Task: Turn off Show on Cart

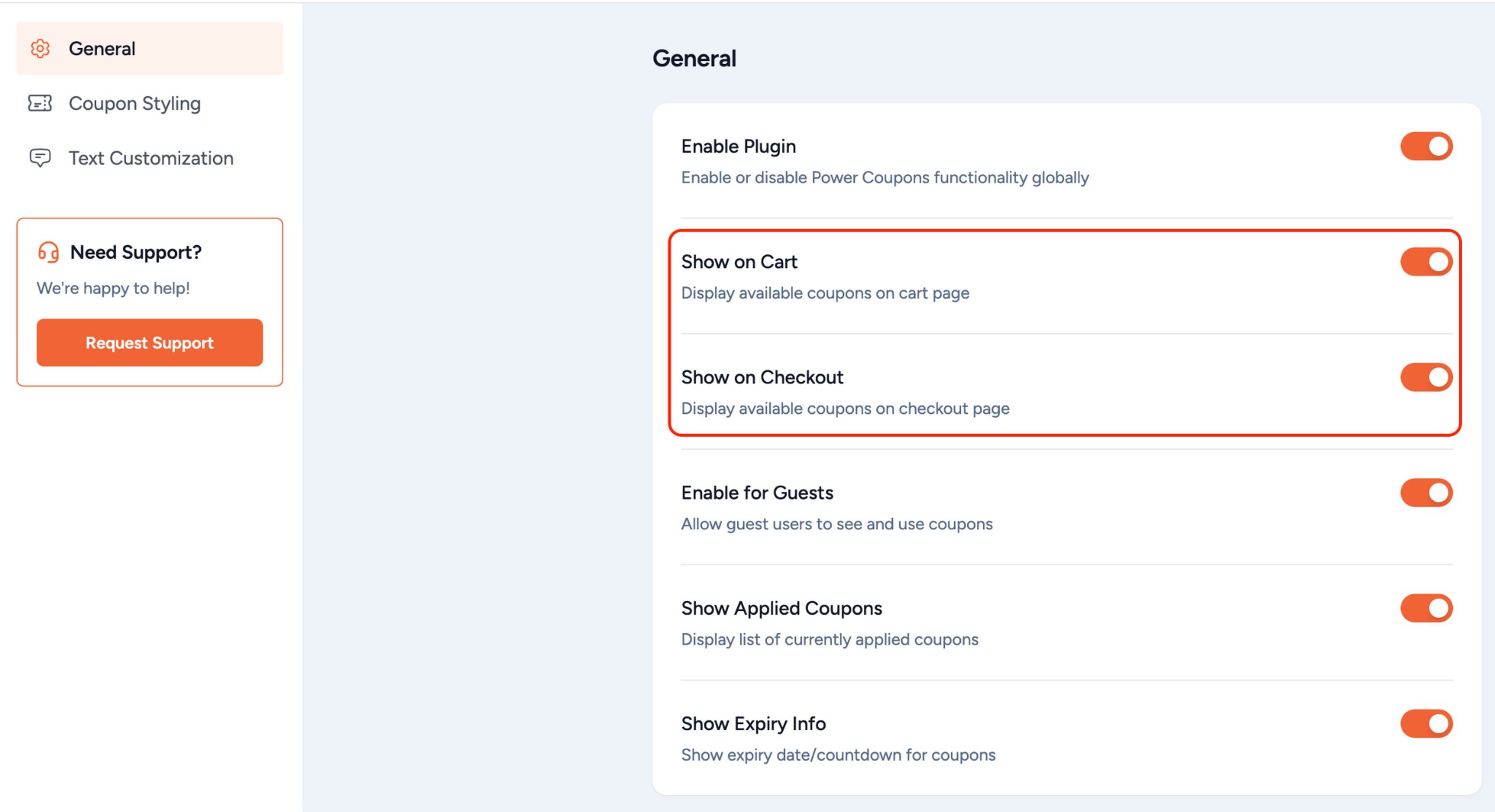Action: pos(1426,262)
